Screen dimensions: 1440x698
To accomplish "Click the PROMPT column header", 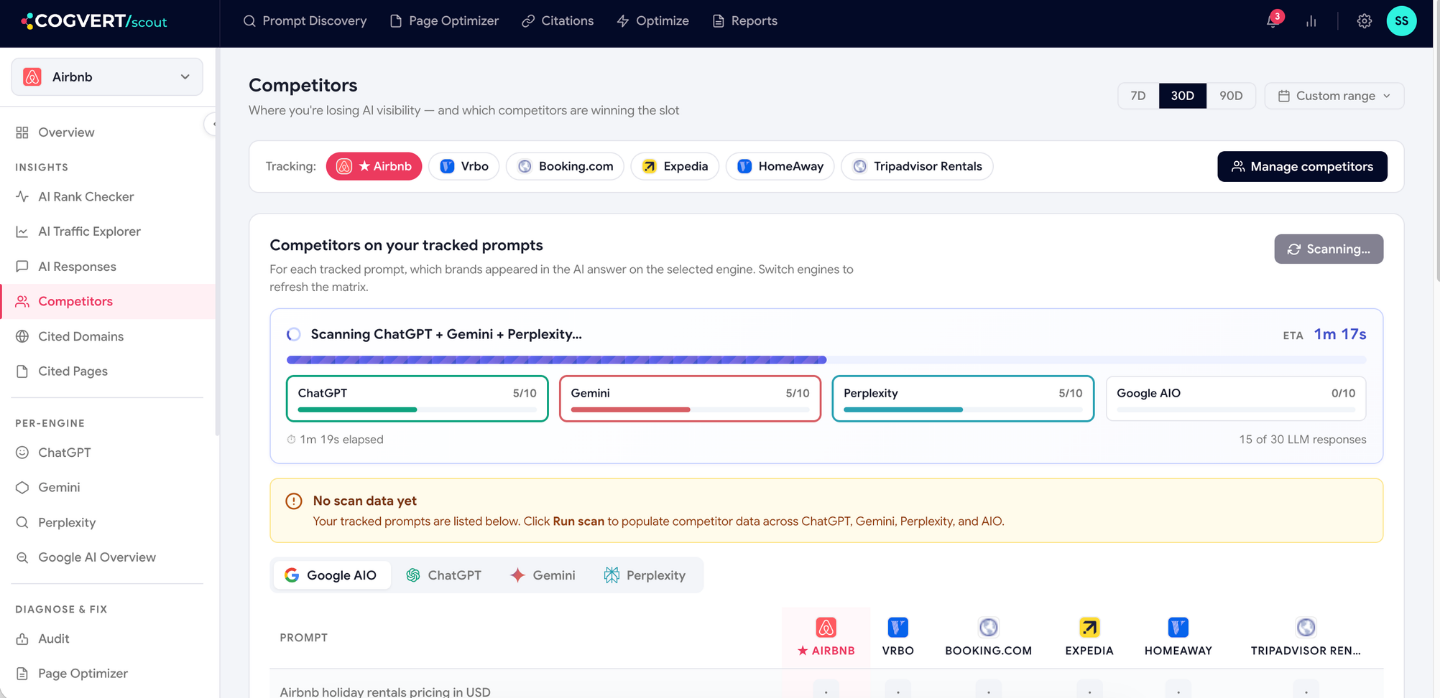I will pos(304,637).
